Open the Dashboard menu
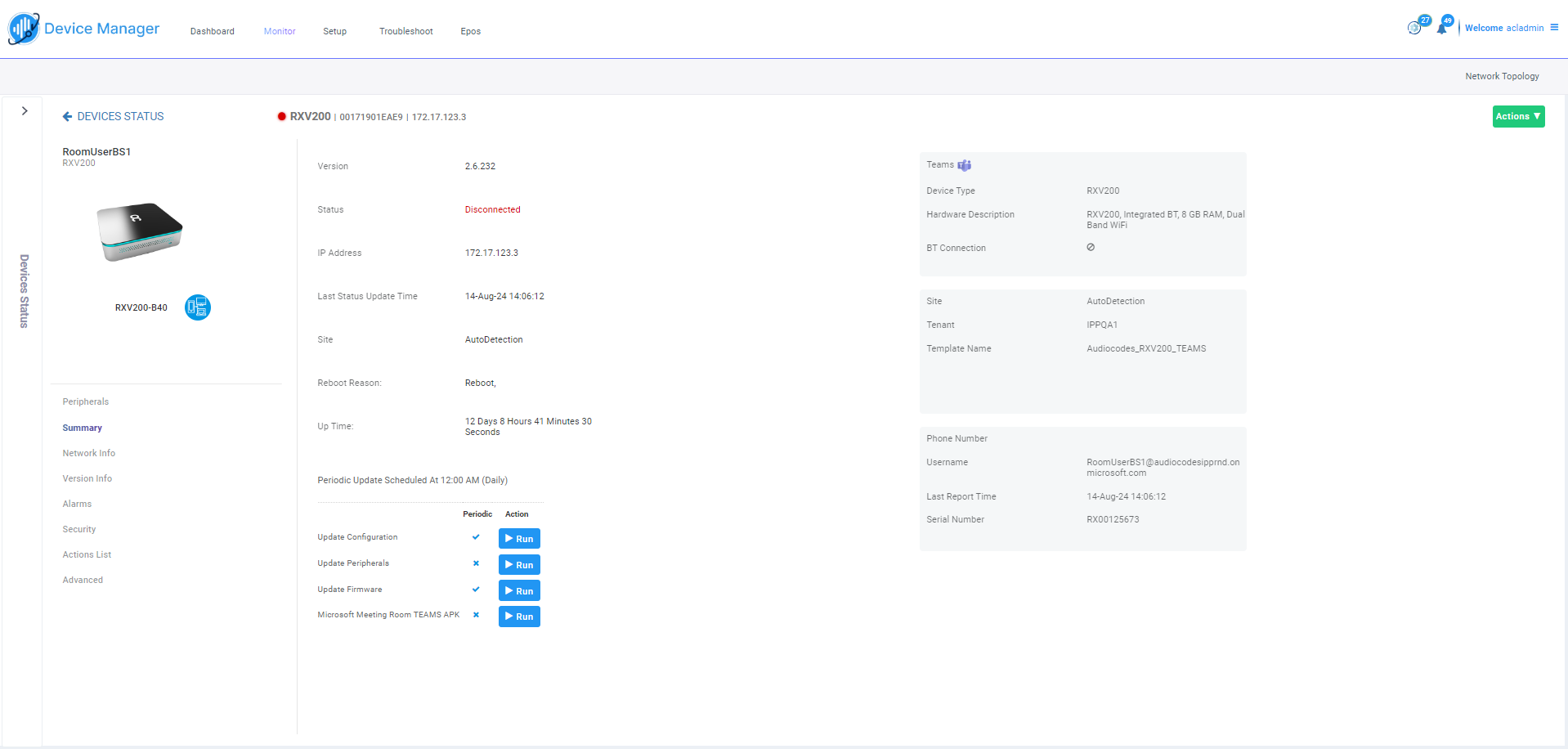 point(213,31)
